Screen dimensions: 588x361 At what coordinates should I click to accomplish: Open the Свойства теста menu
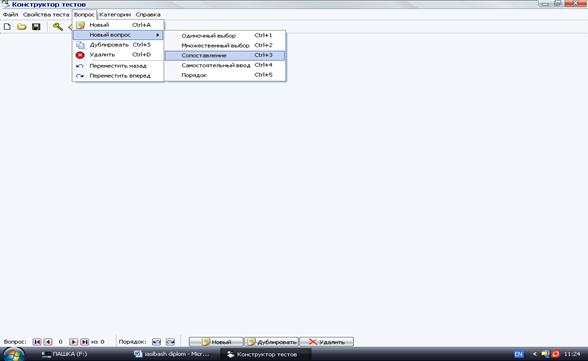pos(46,15)
